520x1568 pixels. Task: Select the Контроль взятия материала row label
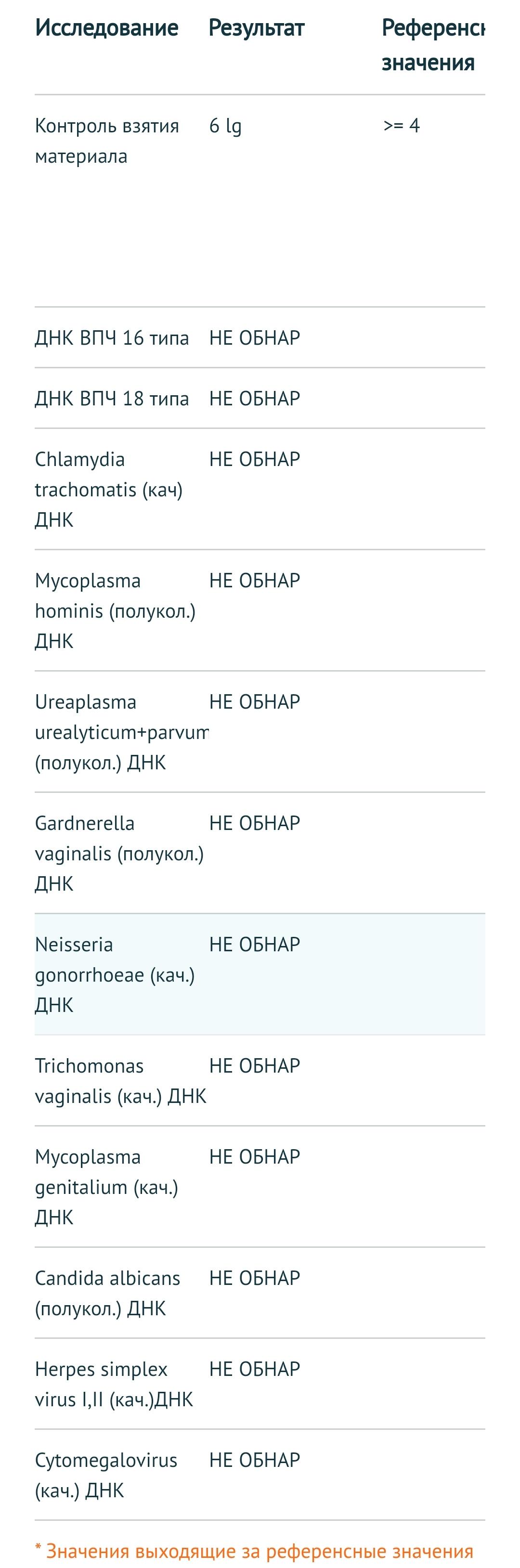click(x=106, y=141)
